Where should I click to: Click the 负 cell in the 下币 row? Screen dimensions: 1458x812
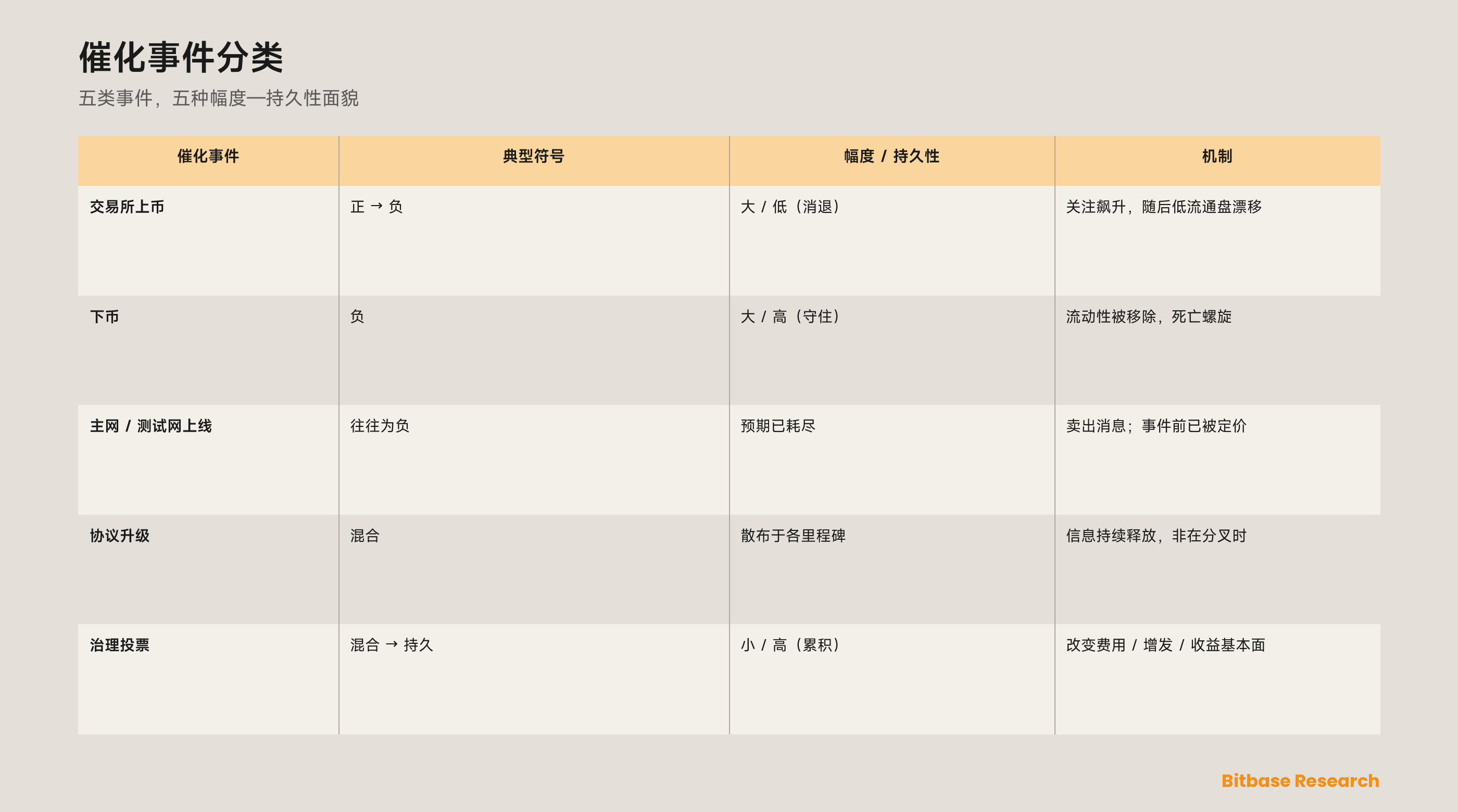pyautogui.click(x=357, y=317)
